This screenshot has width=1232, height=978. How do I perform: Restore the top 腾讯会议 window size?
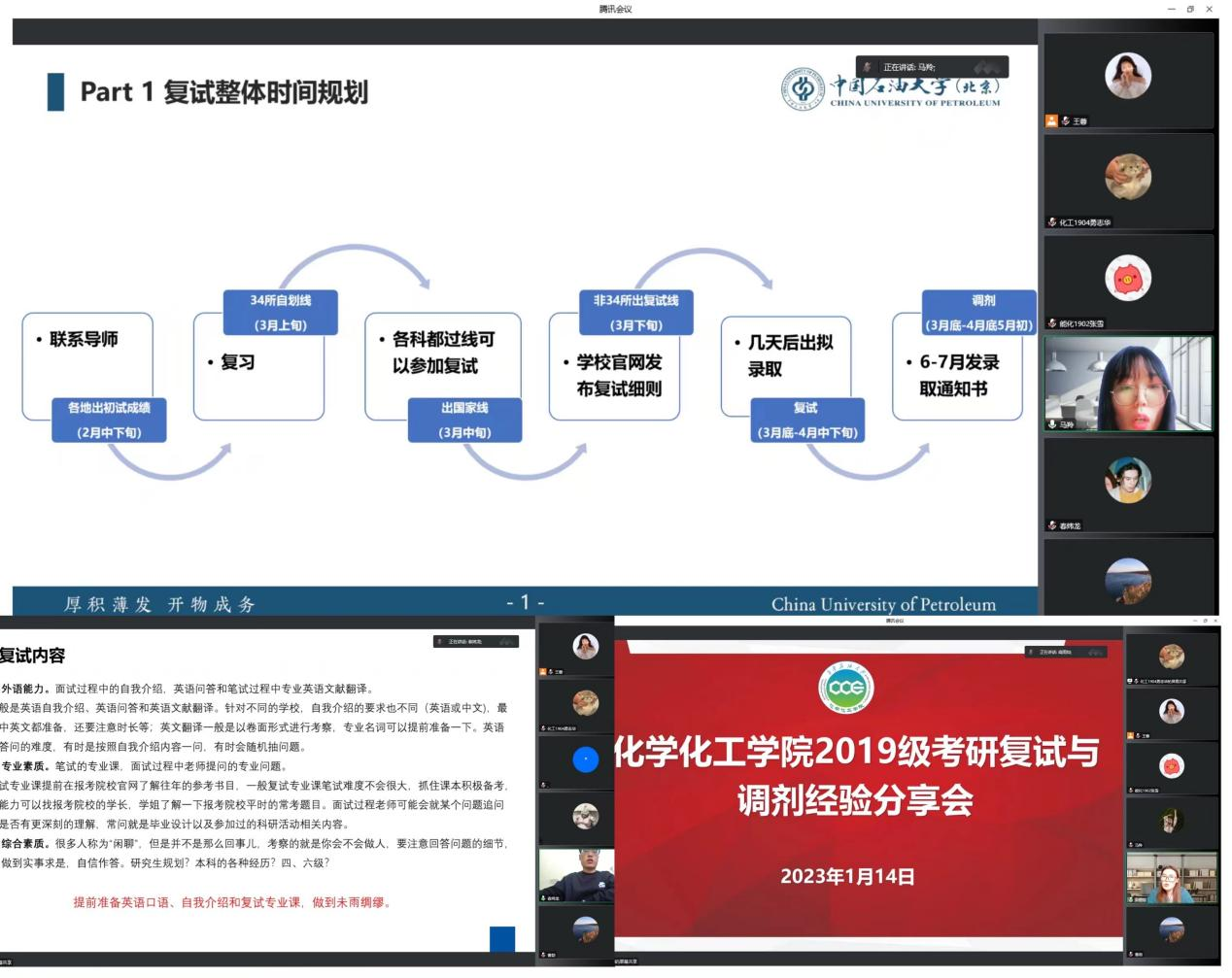(x=1190, y=9)
